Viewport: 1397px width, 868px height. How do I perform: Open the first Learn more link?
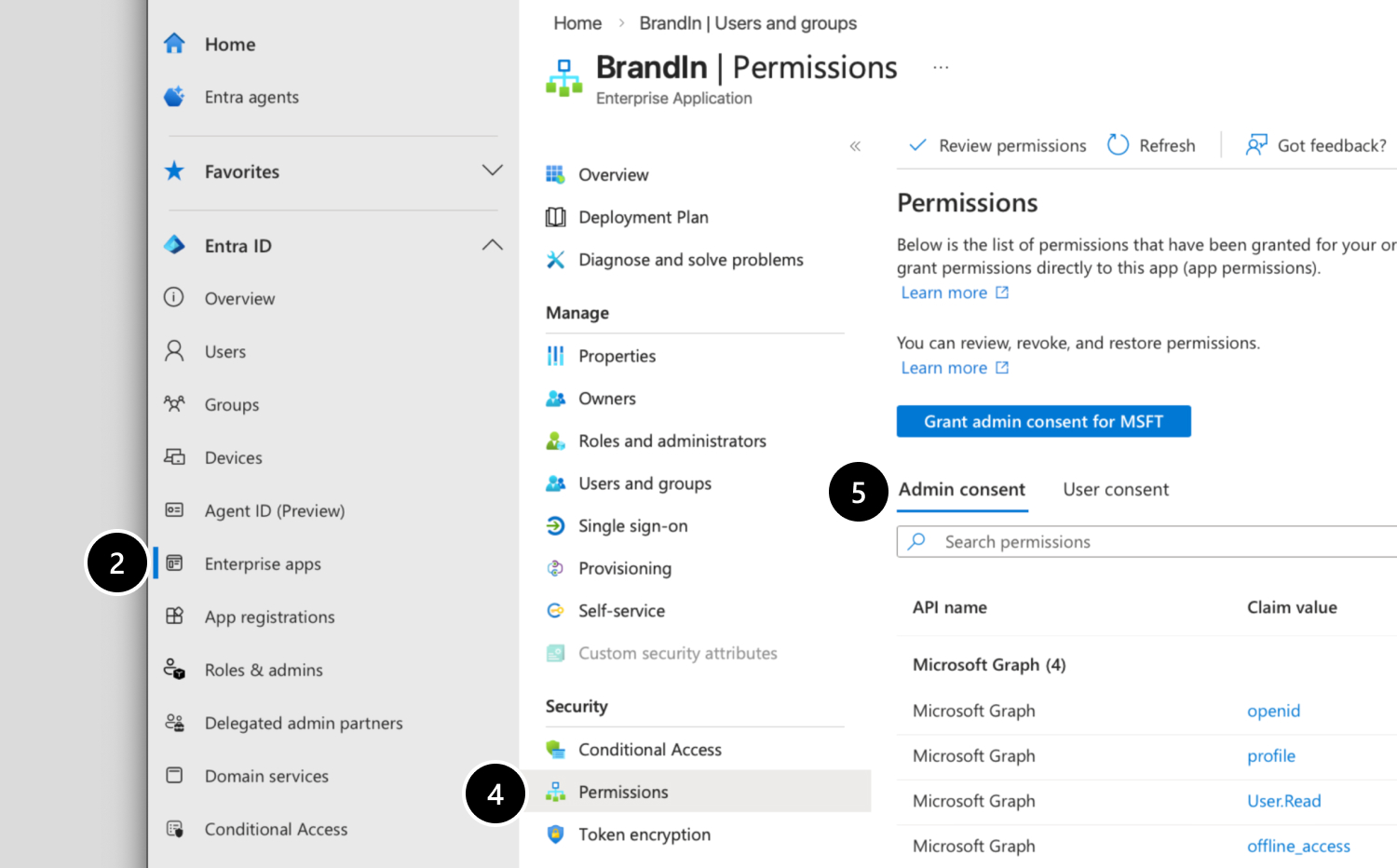pyautogui.click(x=955, y=292)
